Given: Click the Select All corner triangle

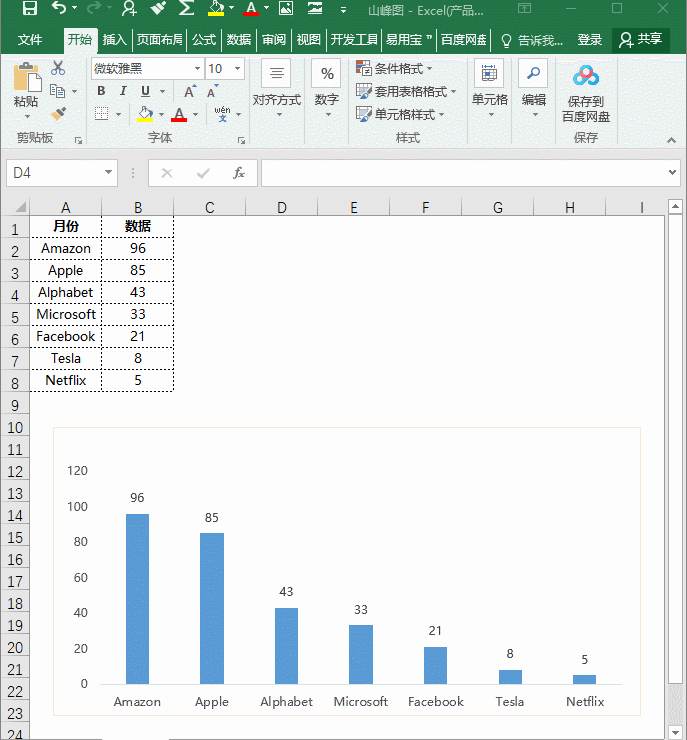Looking at the screenshot, I should (19, 207).
